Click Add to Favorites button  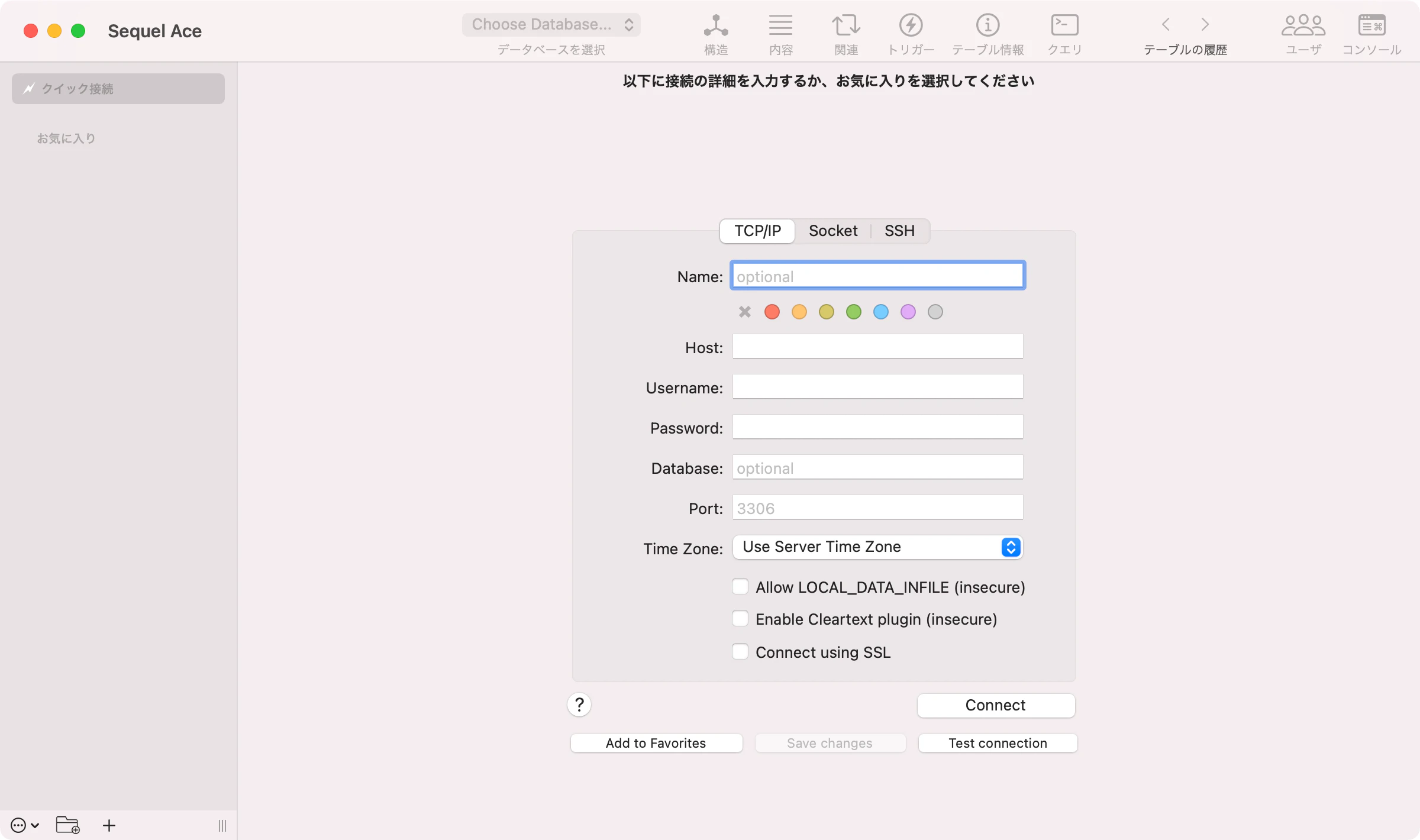point(656,743)
